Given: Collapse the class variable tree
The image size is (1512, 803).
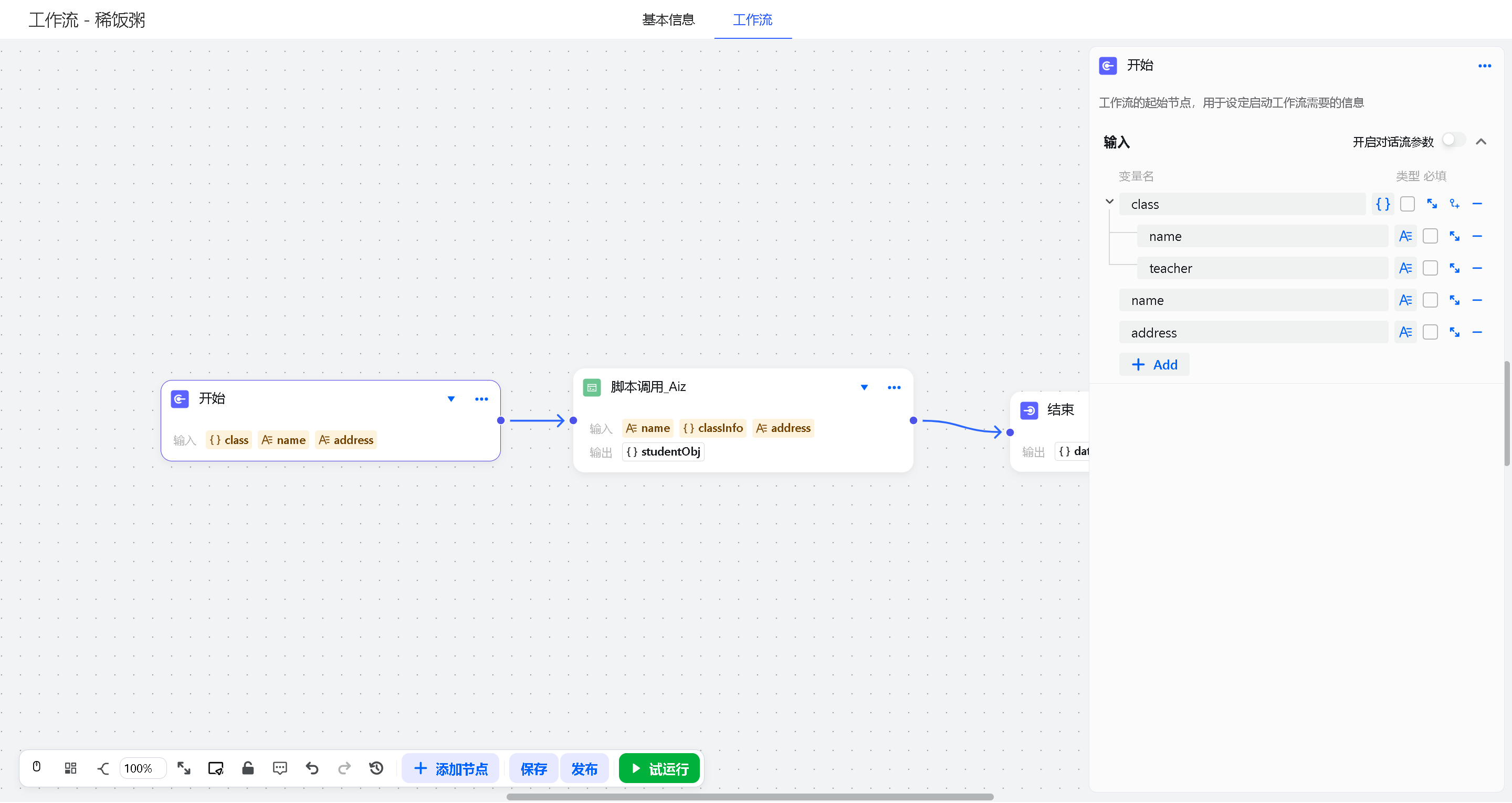Looking at the screenshot, I should [x=1109, y=202].
